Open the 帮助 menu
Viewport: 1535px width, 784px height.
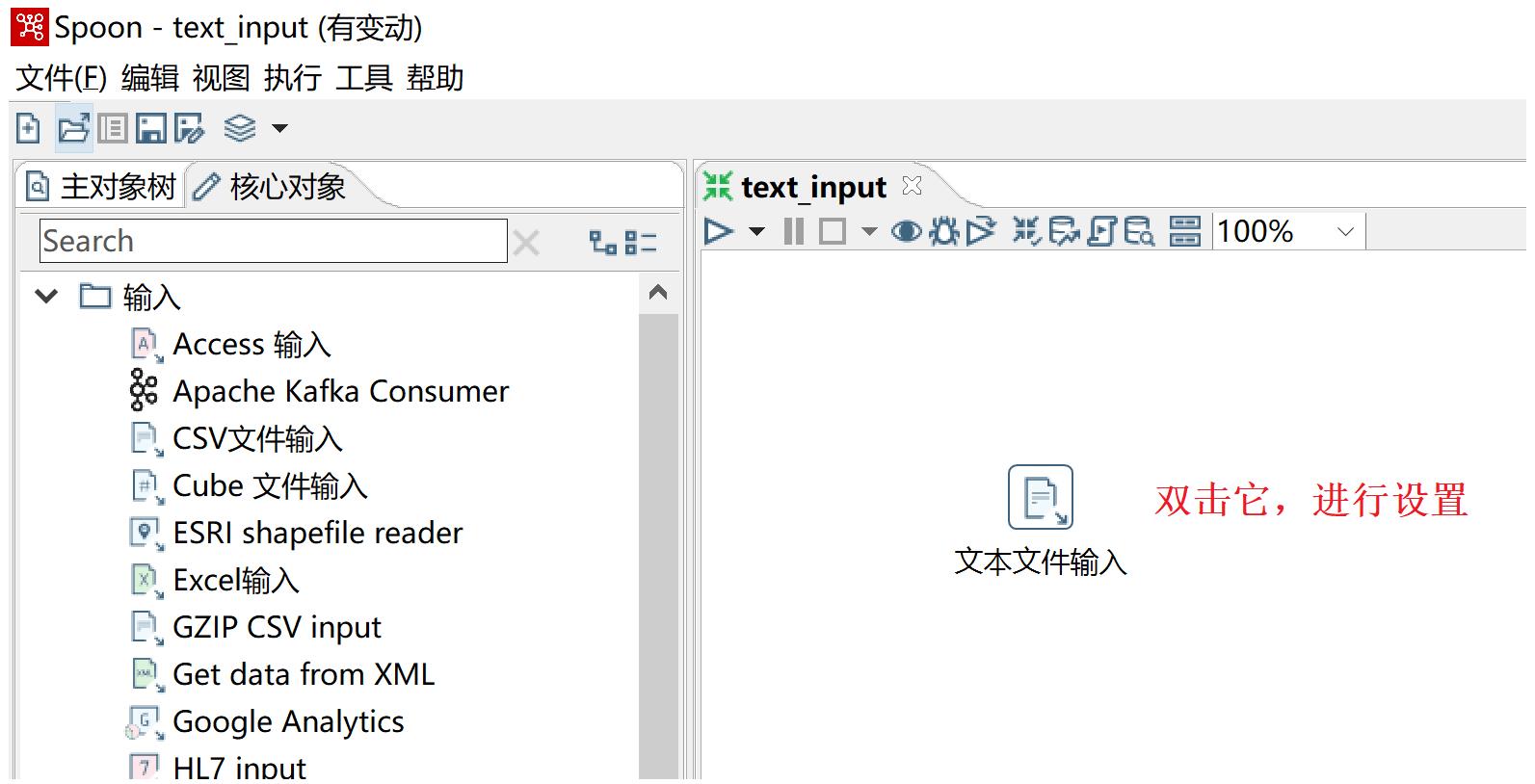coord(436,78)
